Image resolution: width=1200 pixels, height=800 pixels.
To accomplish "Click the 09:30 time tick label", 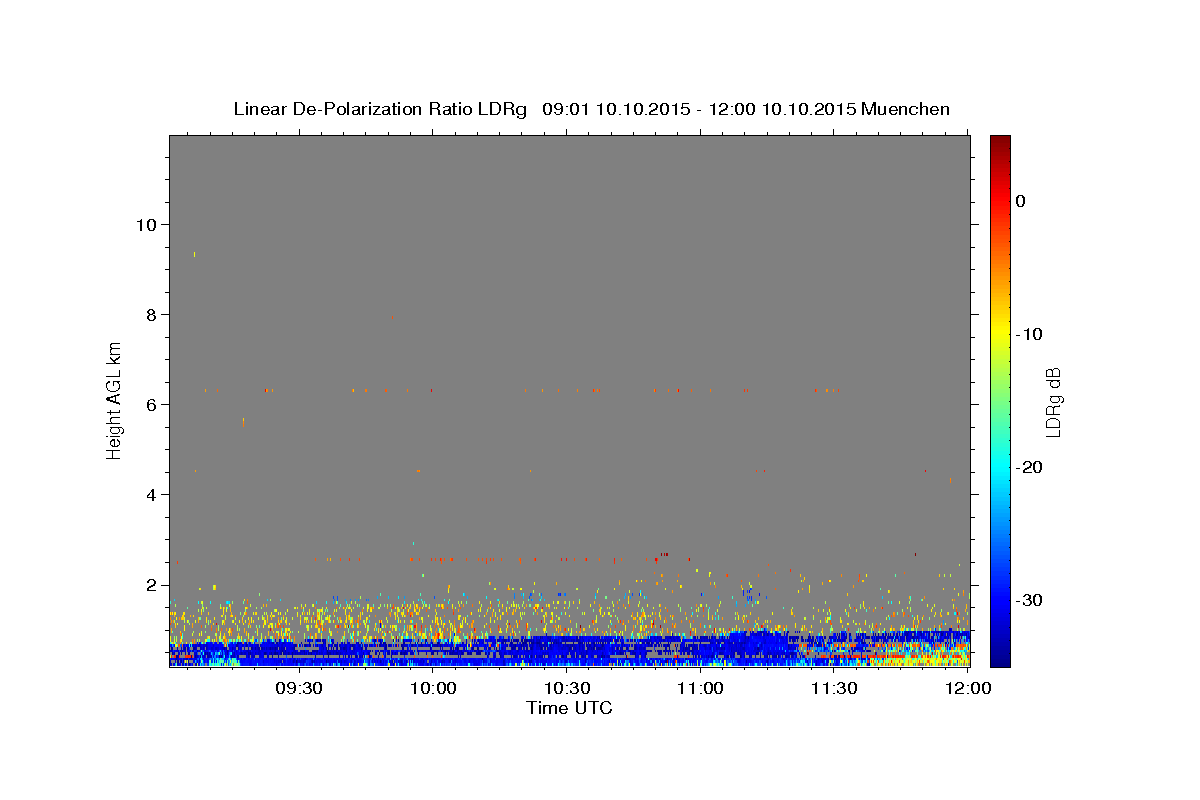I will (299, 688).
